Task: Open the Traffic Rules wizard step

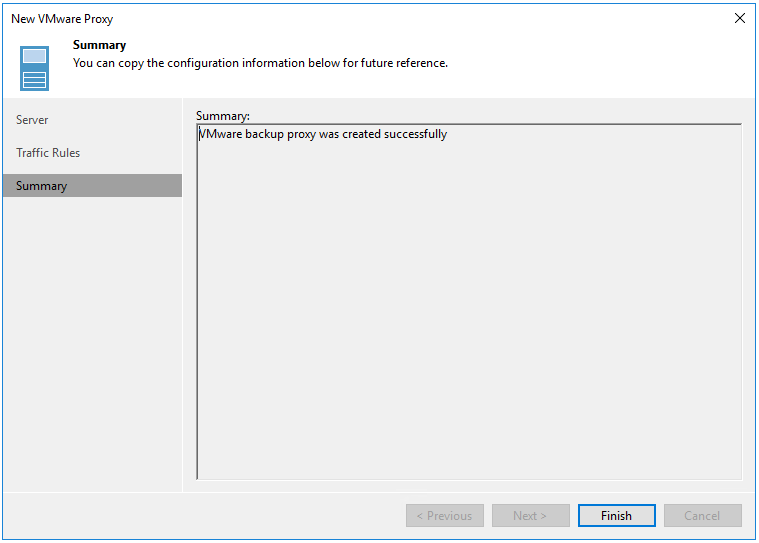Action: (48, 153)
